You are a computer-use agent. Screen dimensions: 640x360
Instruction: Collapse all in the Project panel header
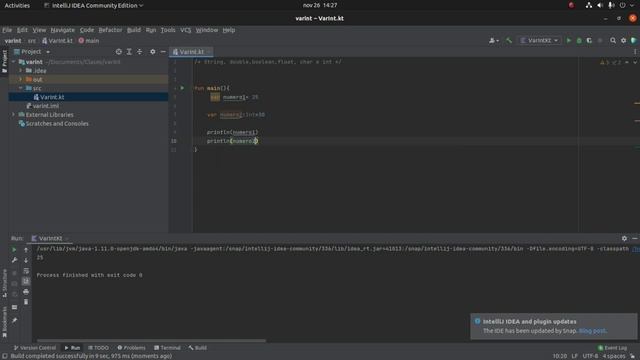click(x=140, y=52)
